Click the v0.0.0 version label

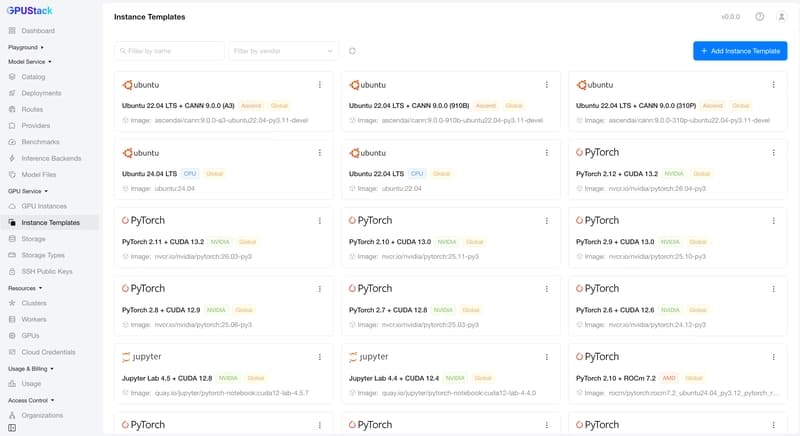(731, 17)
